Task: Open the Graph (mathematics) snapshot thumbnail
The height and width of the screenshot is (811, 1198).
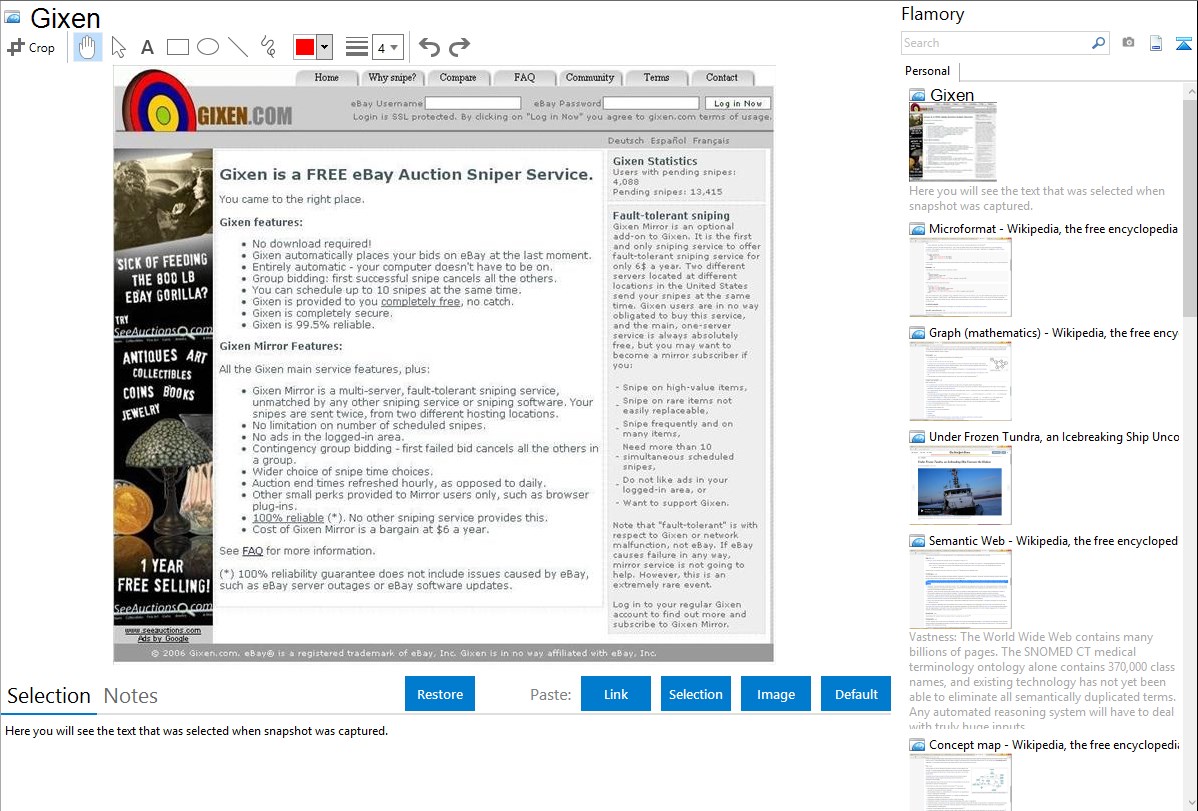Action: pos(960,381)
